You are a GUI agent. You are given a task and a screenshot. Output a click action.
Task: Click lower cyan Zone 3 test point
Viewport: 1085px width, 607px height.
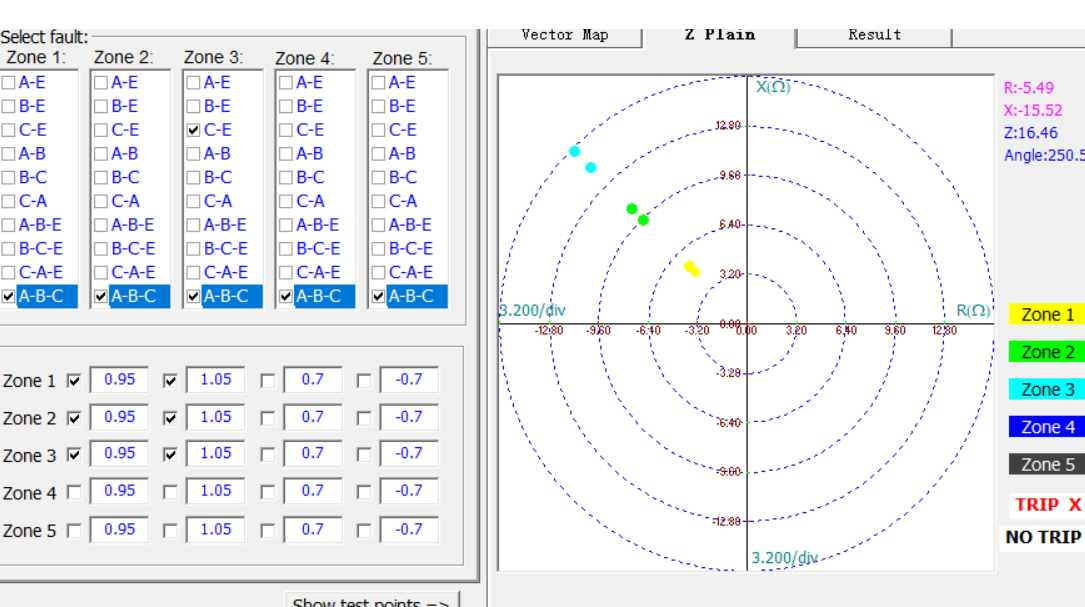coord(590,167)
